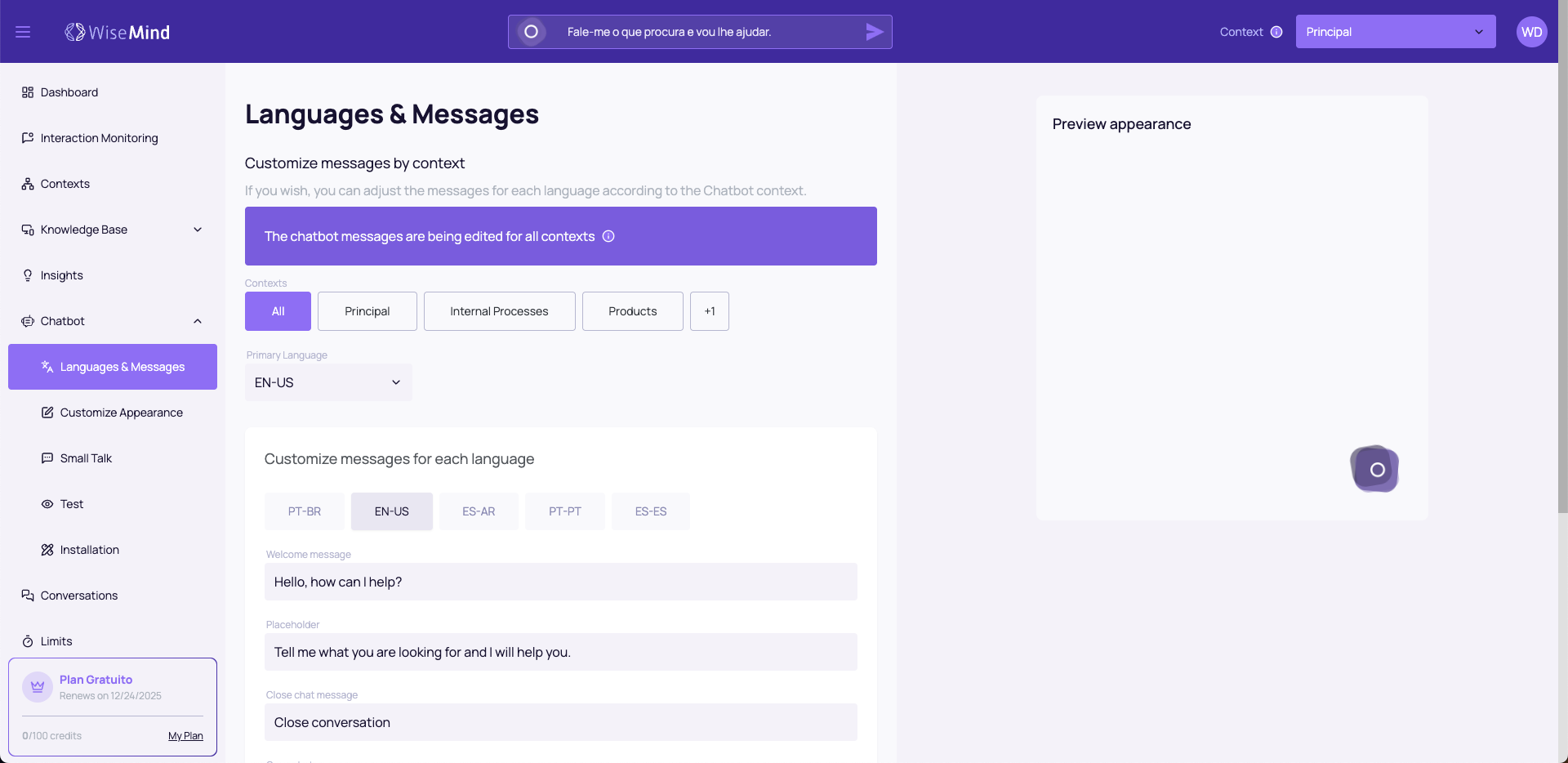Screen dimensions: 1568x763
Task: Expand the Principal context dropdown
Action: (1395, 32)
